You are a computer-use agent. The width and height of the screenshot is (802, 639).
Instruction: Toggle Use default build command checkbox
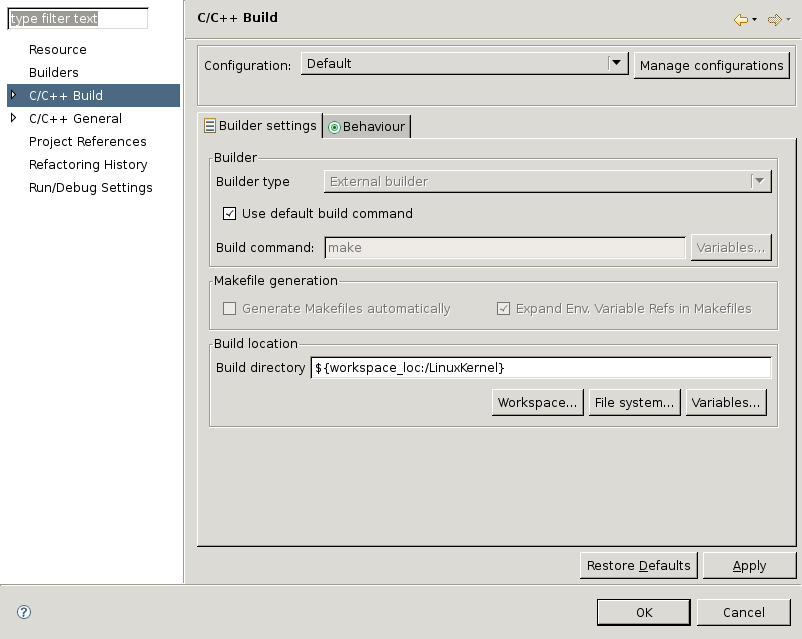[x=229, y=213]
